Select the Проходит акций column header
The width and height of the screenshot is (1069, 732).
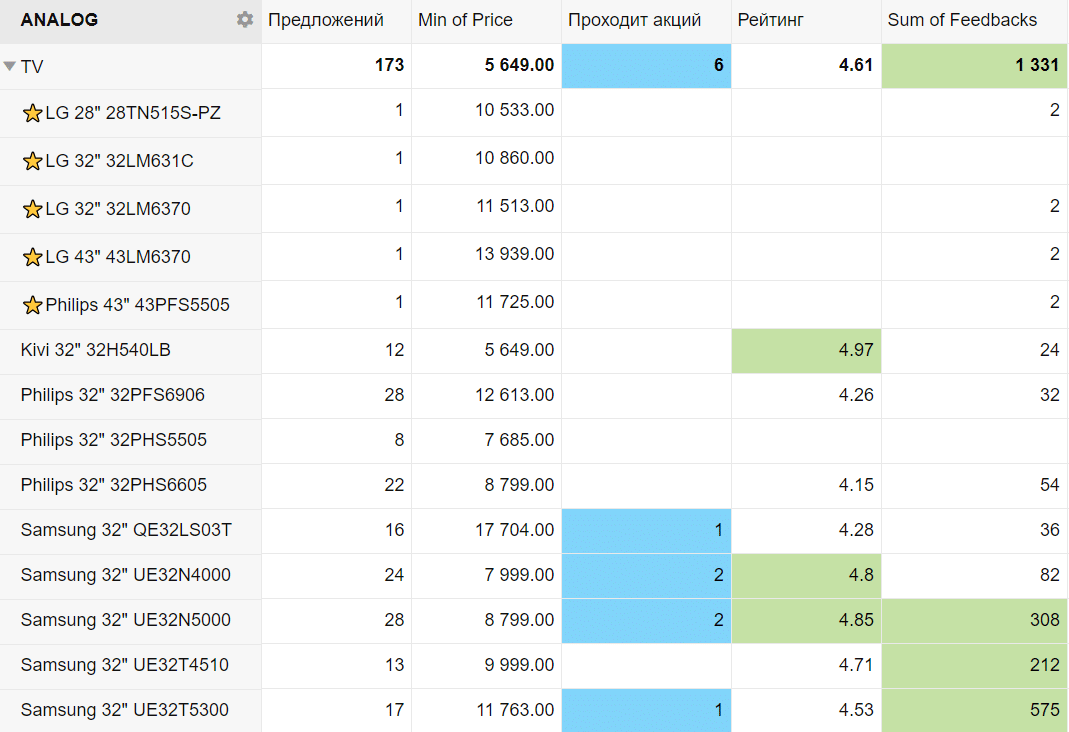click(634, 20)
